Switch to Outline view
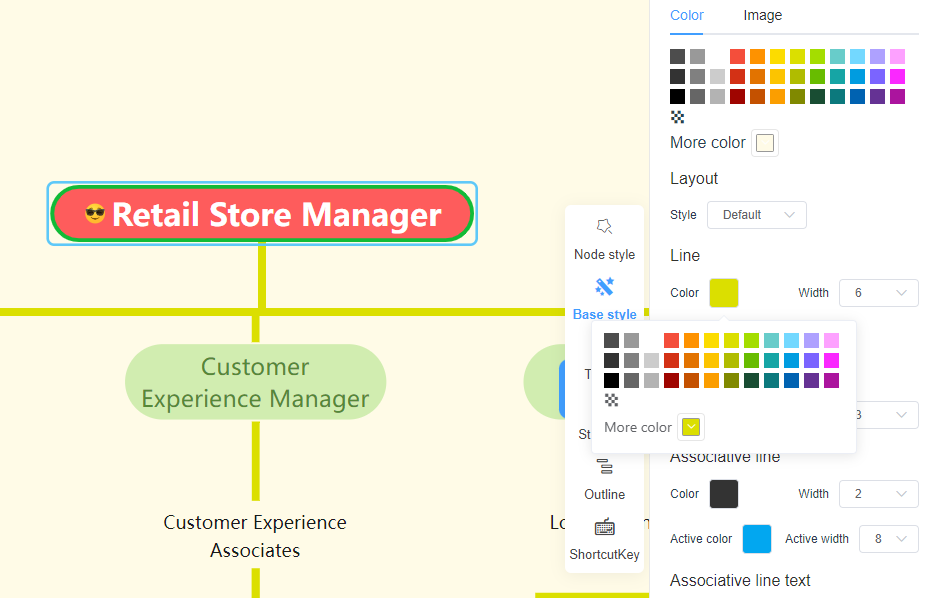Screen dimensions: 935x598 click(x=604, y=480)
